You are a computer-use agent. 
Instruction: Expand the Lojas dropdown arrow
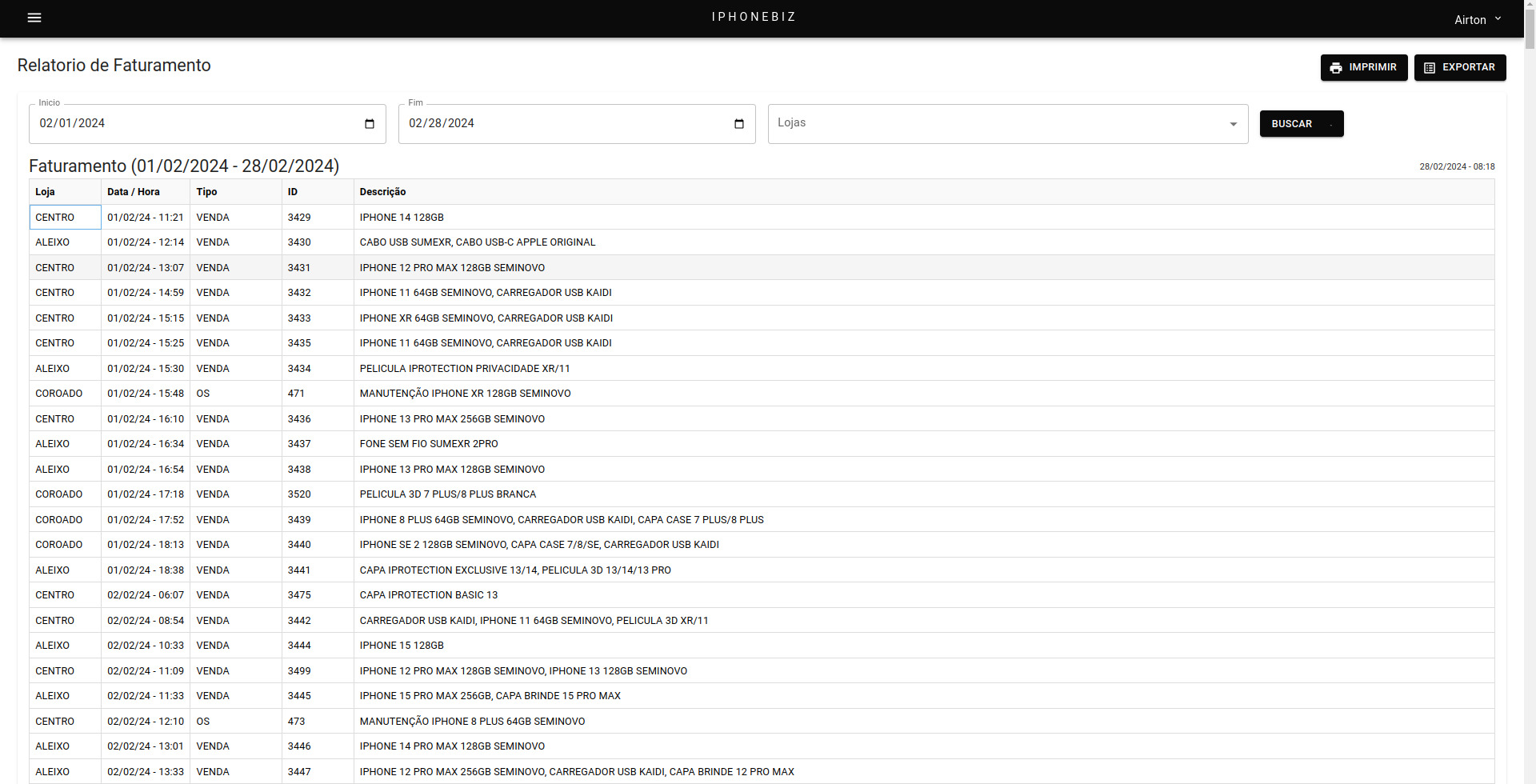click(1233, 124)
